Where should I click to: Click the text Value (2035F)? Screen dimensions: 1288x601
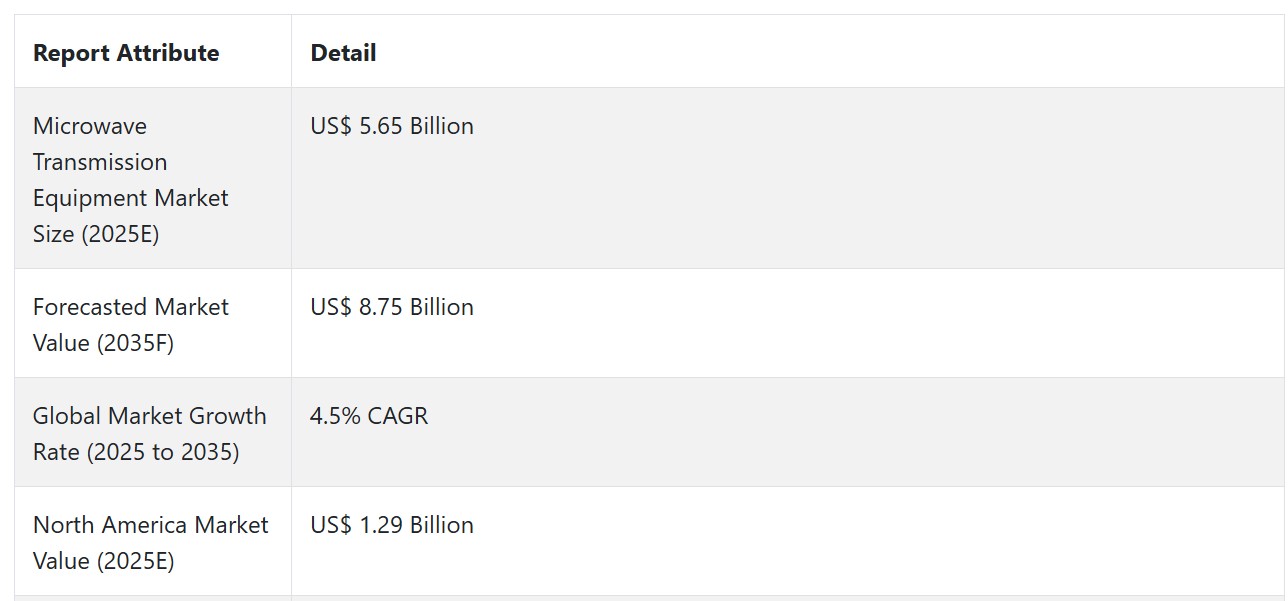coord(103,343)
